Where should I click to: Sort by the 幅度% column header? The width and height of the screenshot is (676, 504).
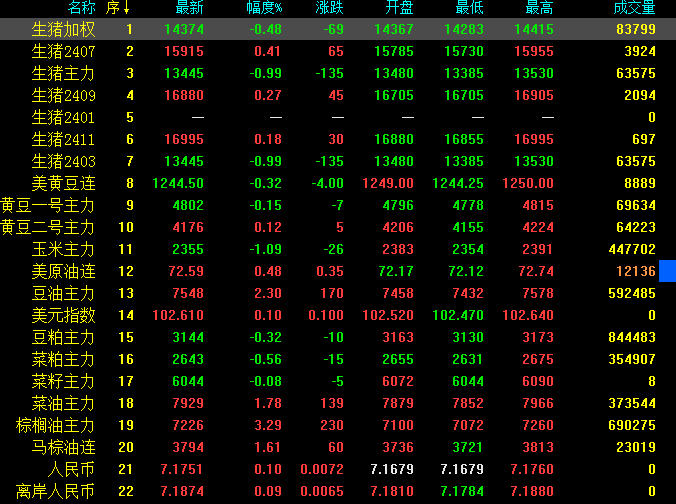[264, 7]
